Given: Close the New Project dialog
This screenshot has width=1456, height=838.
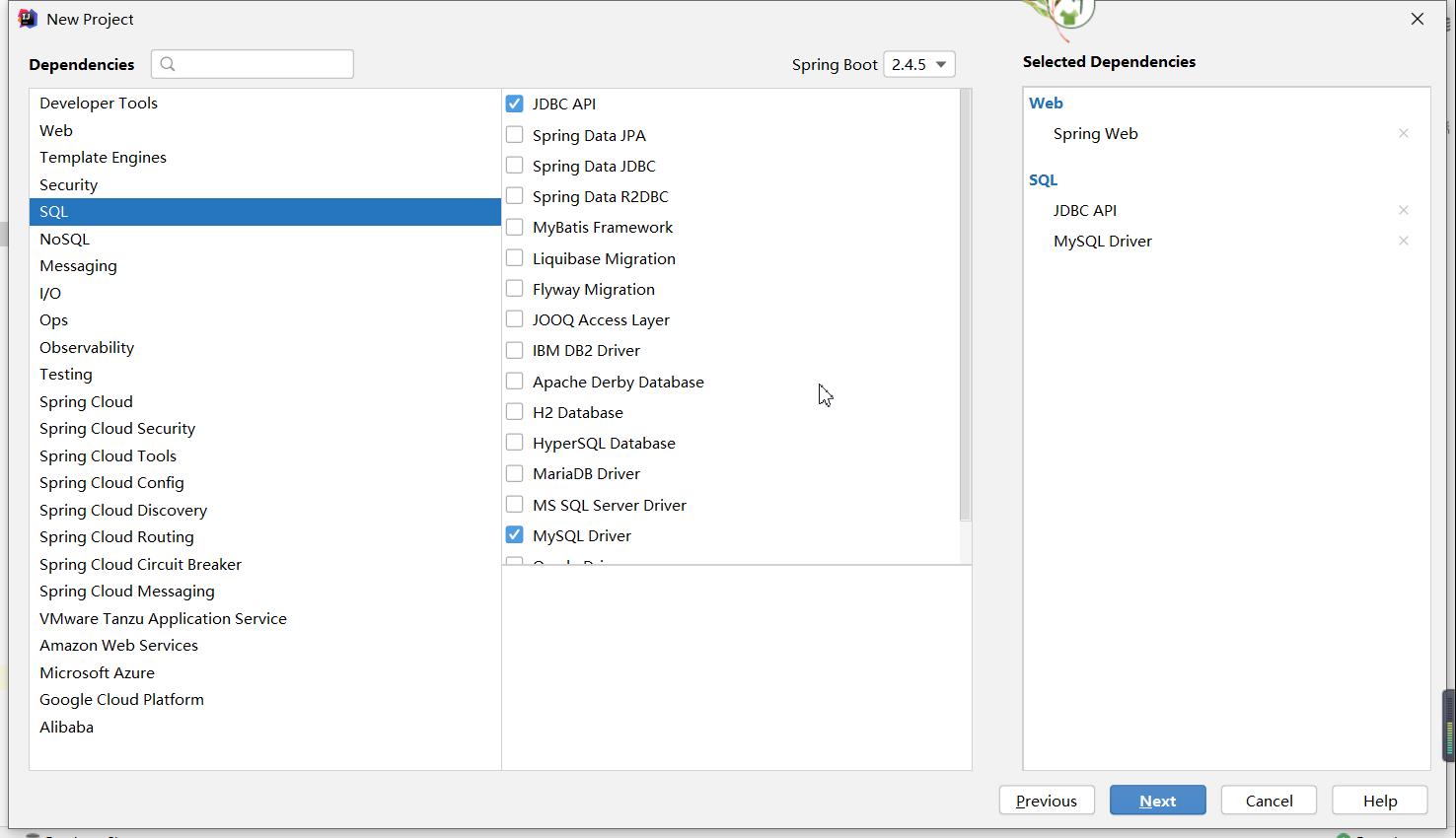Looking at the screenshot, I should click(x=1418, y=19).
